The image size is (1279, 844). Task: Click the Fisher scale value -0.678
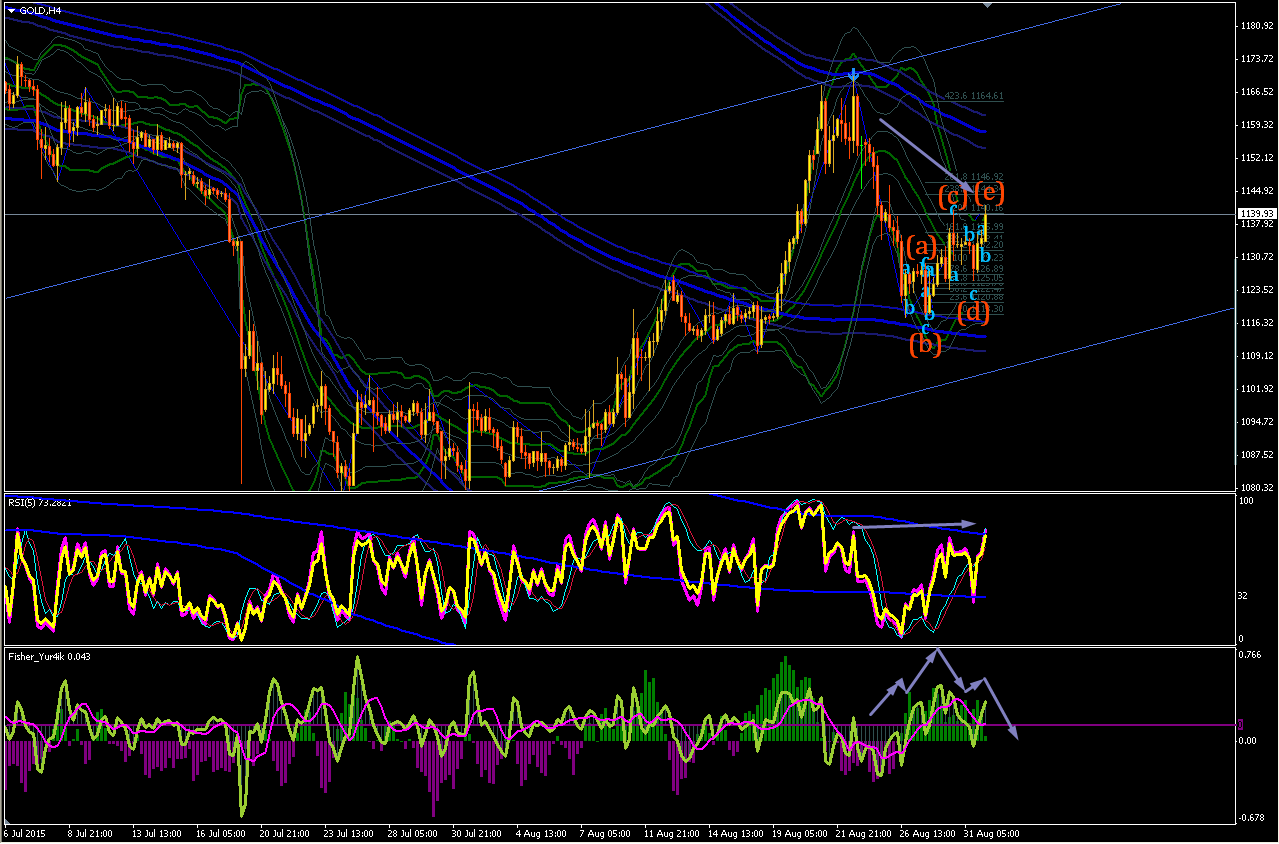coord(1251,817)
